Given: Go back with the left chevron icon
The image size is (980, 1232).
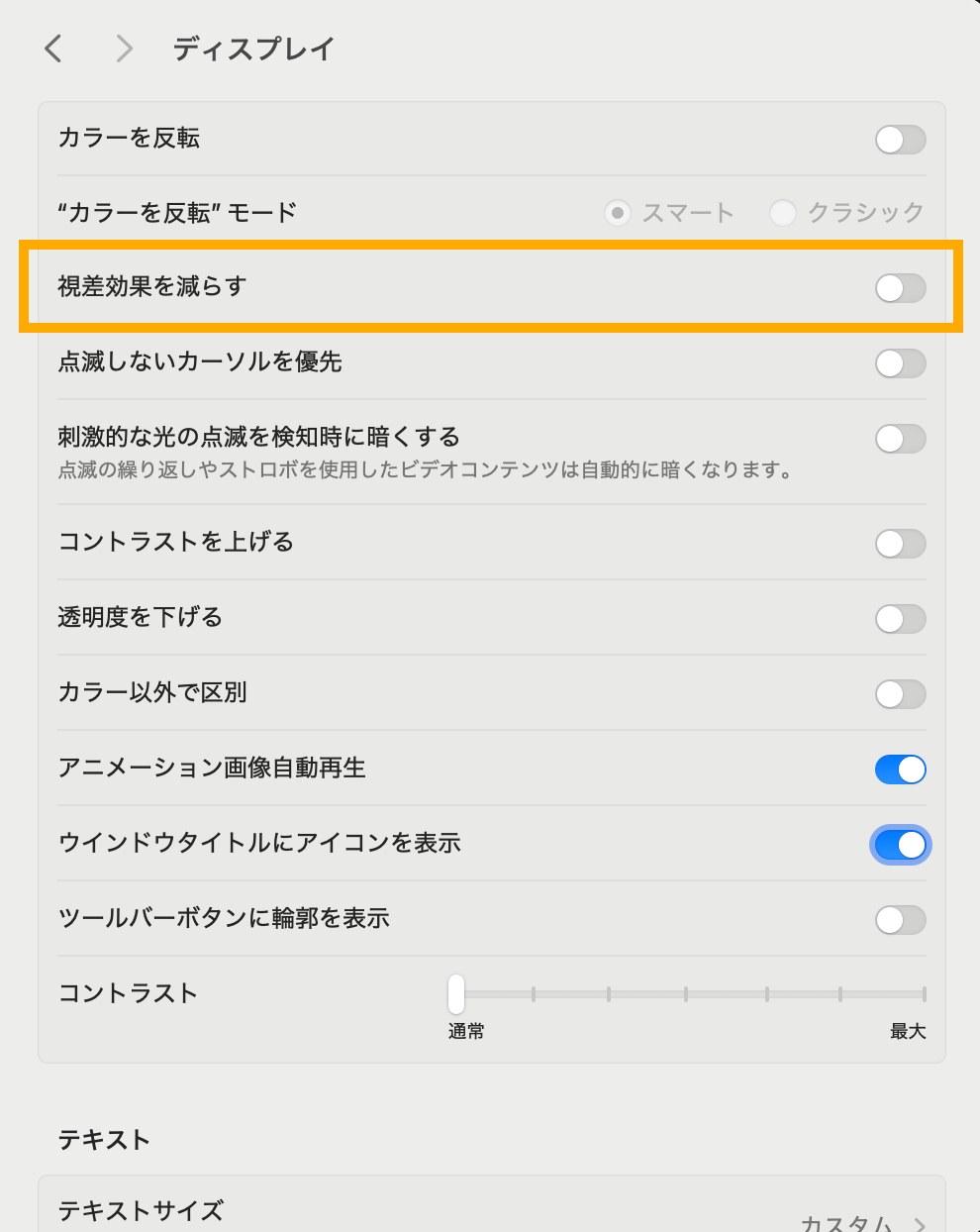Looking at the screenshot, I should point(53,48).
